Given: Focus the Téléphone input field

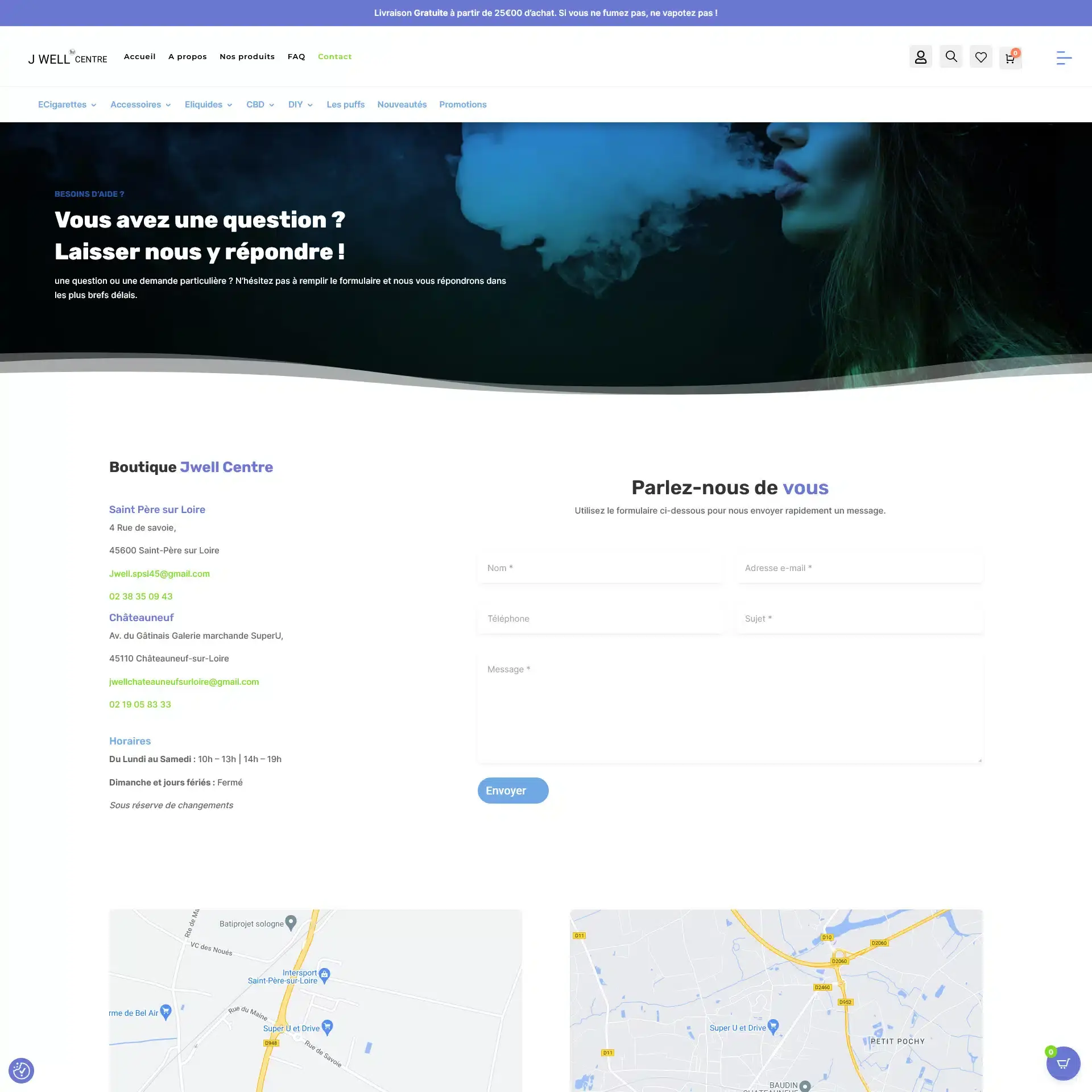Looking at the screenshot, I should 600,618.
